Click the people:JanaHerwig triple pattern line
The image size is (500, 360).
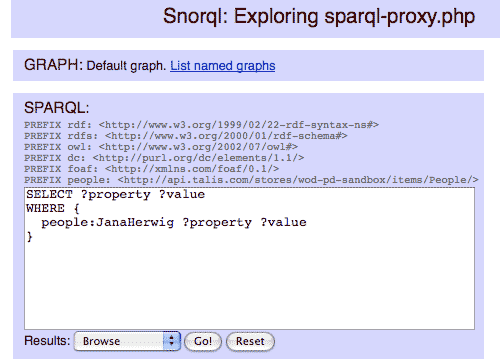click(174, 222)
